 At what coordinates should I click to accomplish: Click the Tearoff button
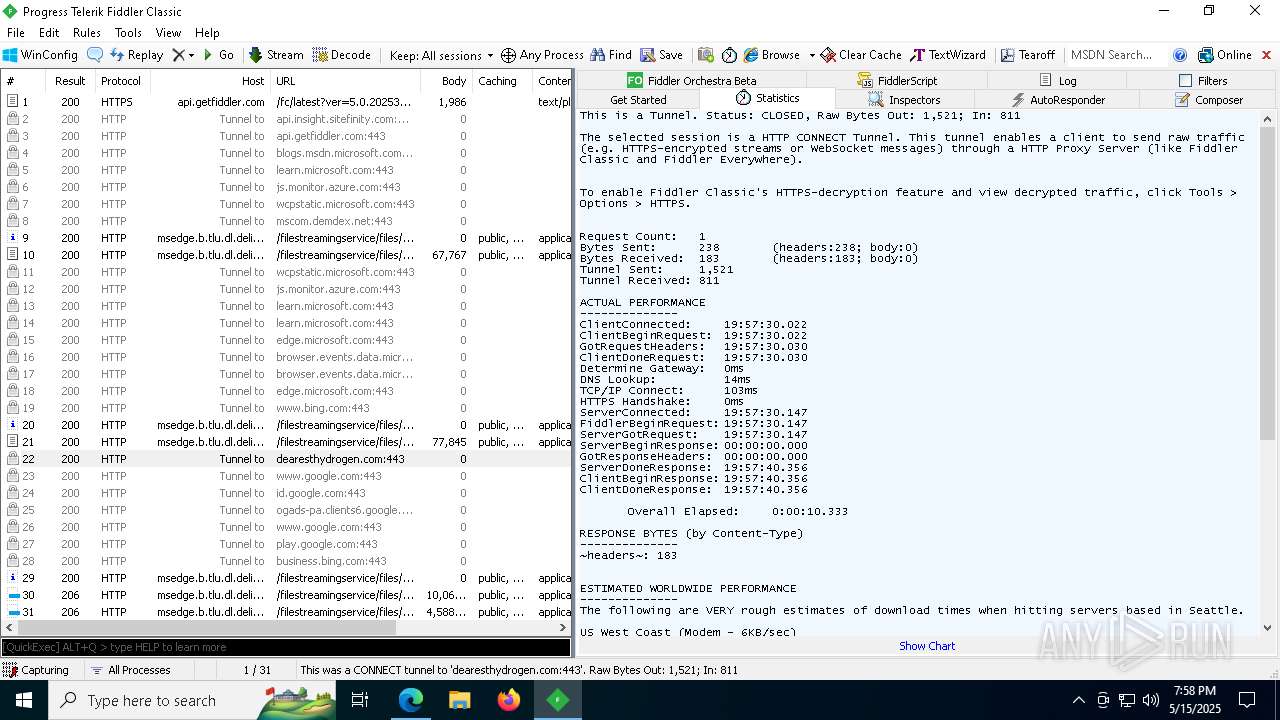point(1028,55)
